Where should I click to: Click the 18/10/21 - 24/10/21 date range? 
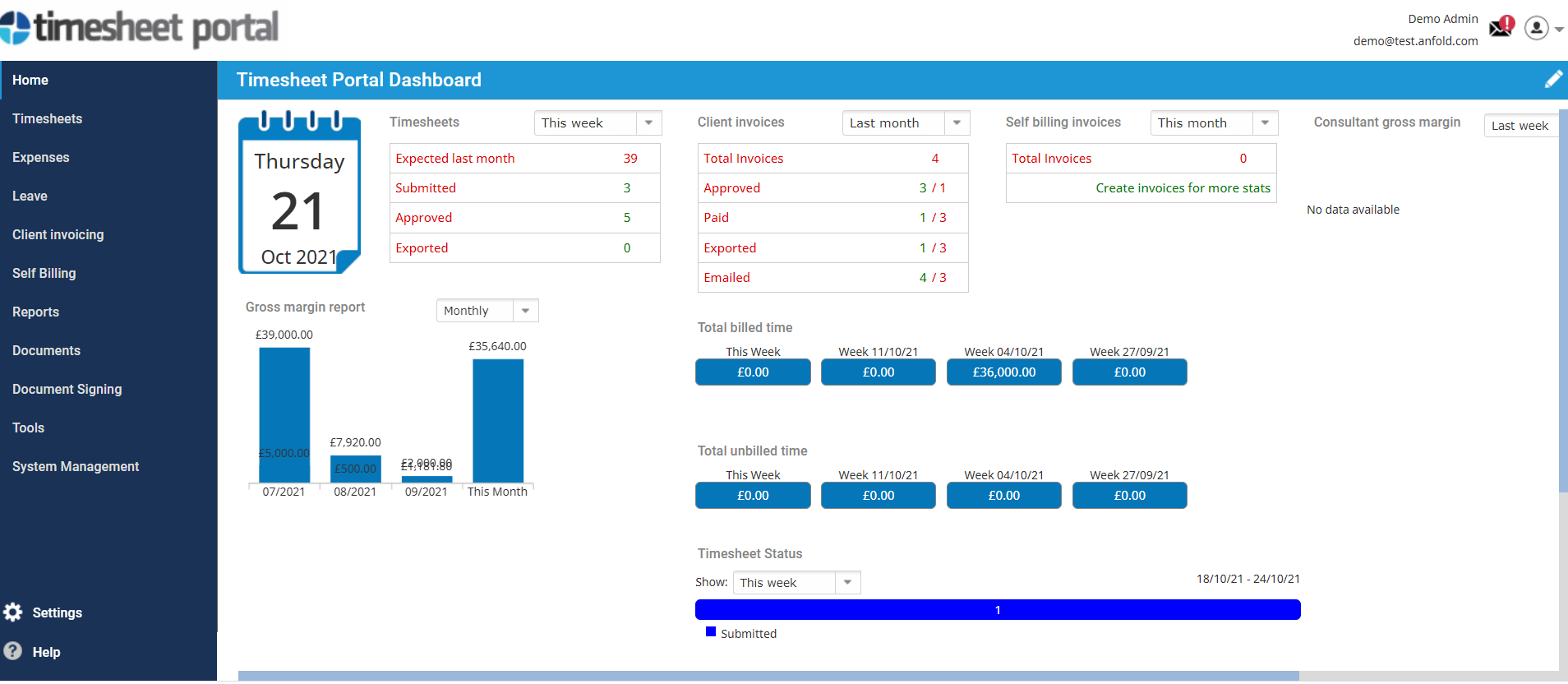pos(1248,579)
